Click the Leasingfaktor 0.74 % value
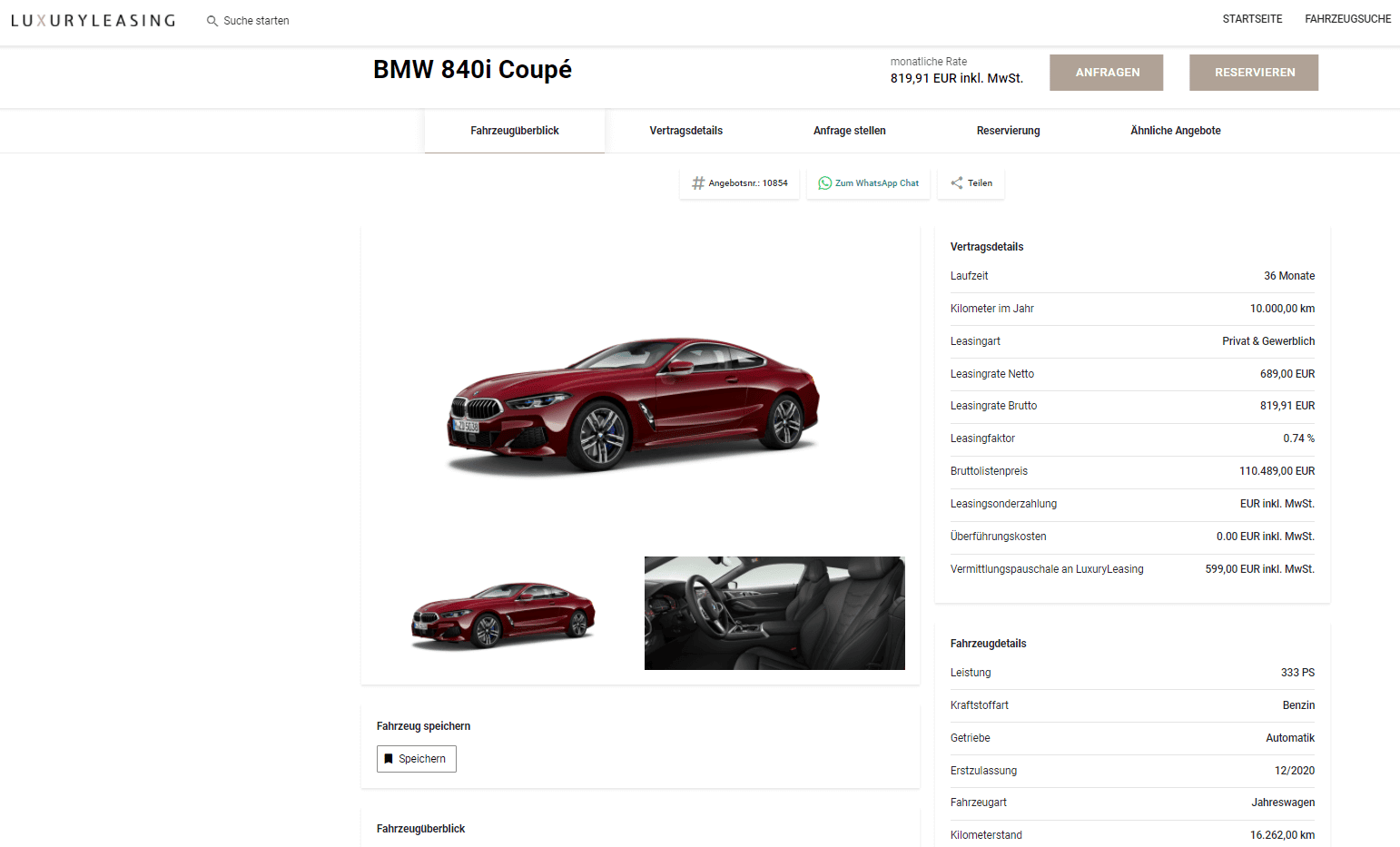The width and height of the screenshot is (1400, 847). [x=1299, y=438]
